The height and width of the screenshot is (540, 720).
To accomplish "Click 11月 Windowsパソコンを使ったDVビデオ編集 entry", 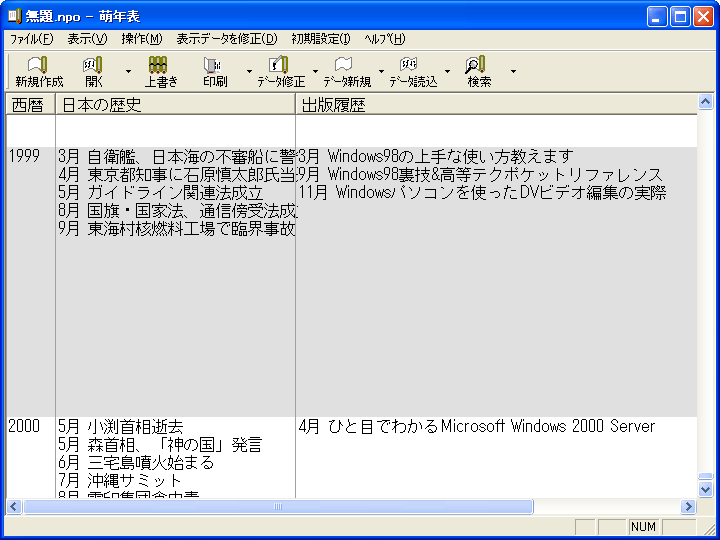I will 482,193.
